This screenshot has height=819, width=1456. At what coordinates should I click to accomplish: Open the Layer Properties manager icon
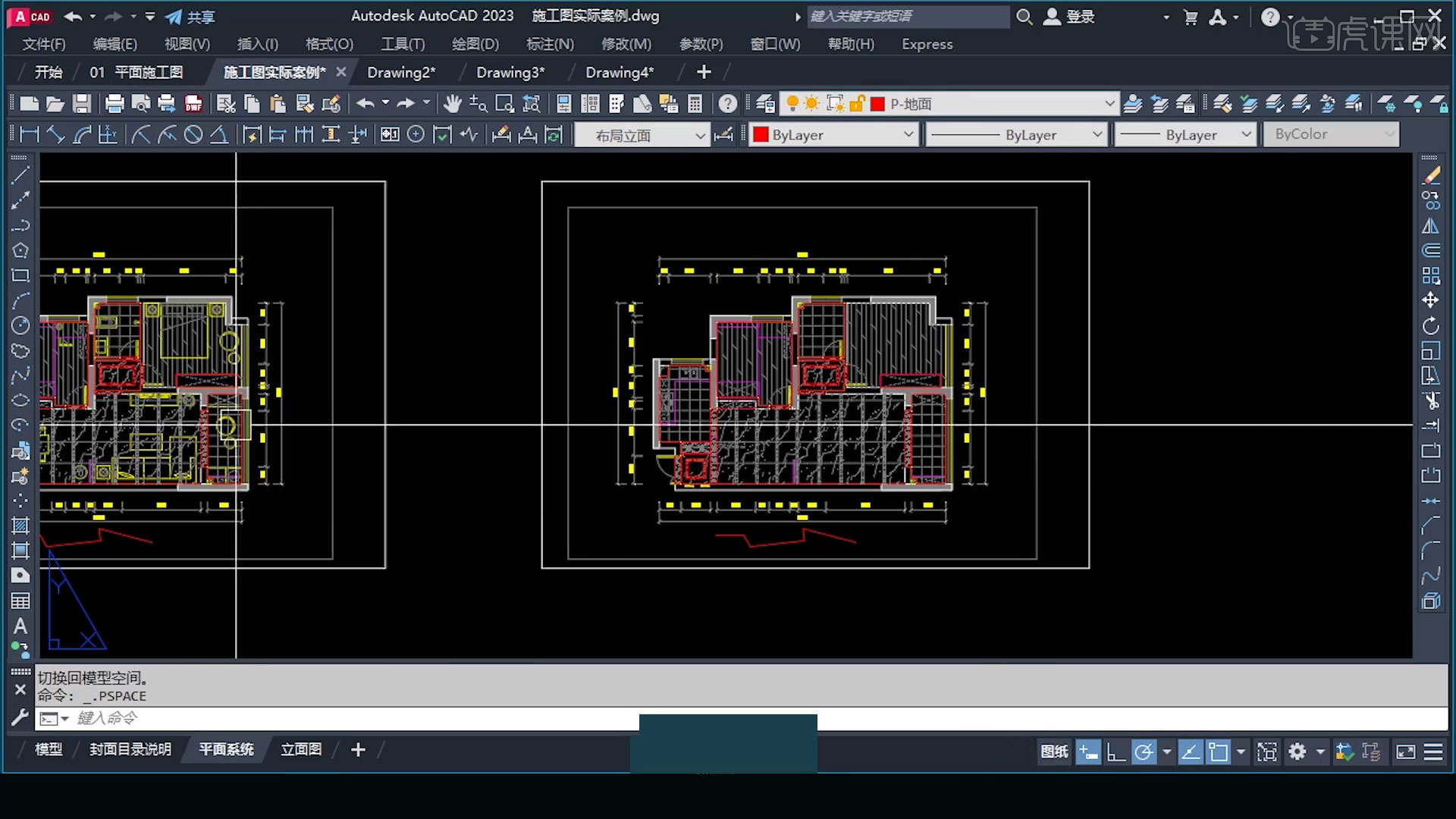click(765, 104)
